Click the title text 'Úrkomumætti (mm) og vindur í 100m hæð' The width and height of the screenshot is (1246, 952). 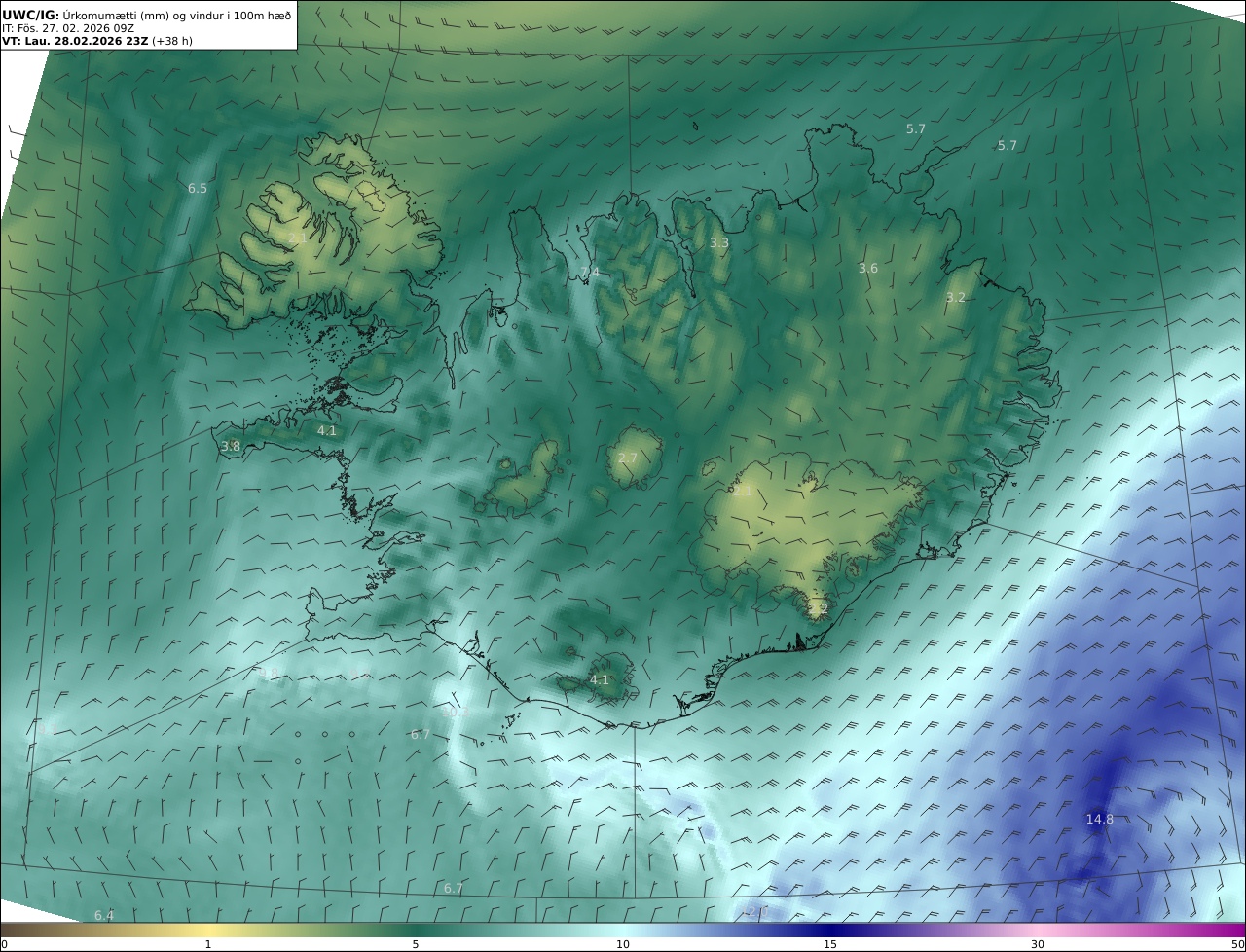[177, 15]
